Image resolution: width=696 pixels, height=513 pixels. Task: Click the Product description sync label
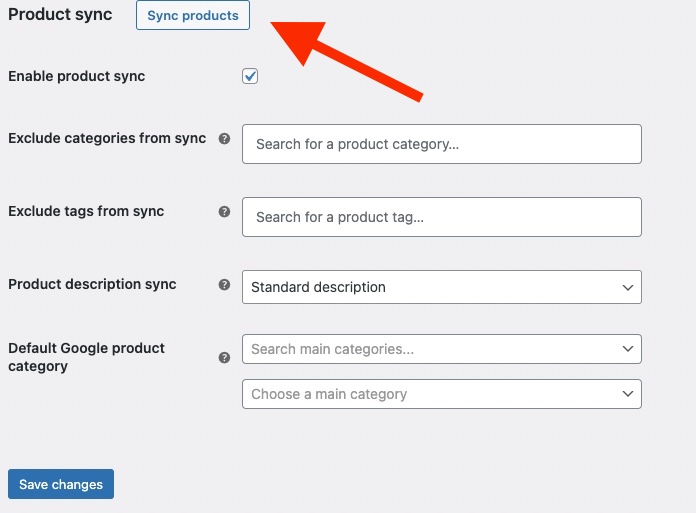[x=92, y=284]
